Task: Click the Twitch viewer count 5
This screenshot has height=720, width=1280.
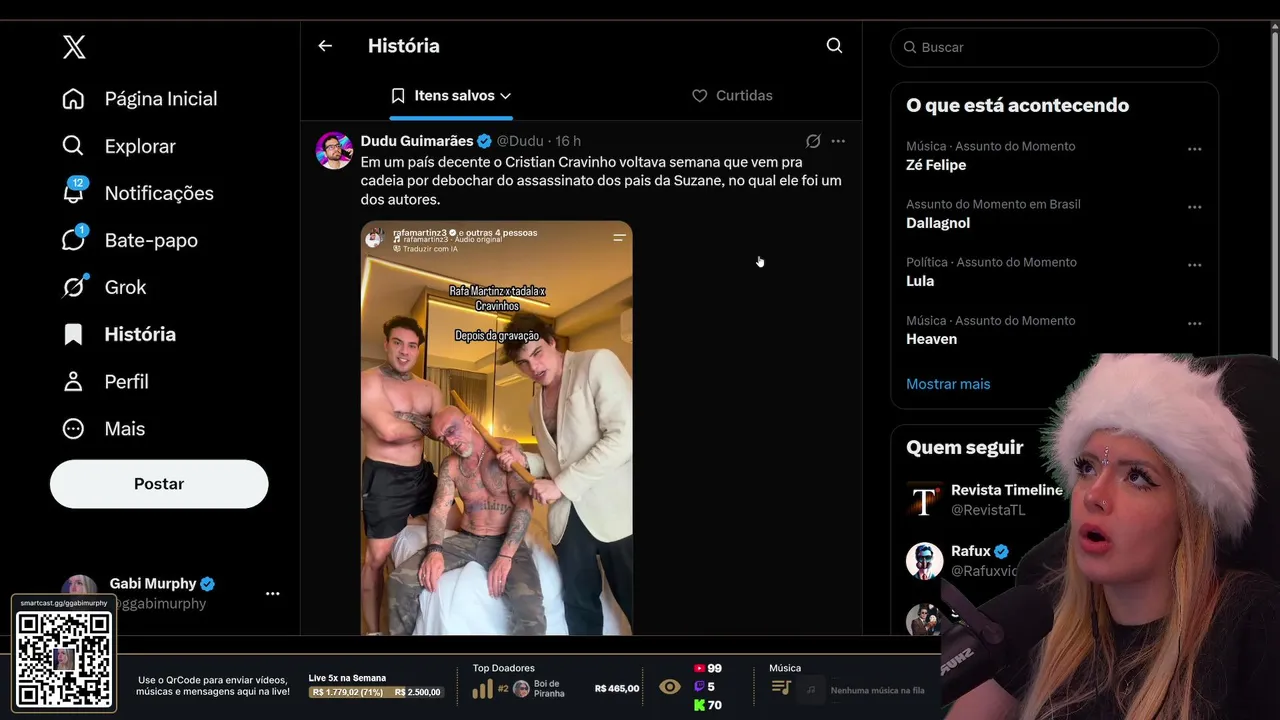Action: tap(704, 687)
